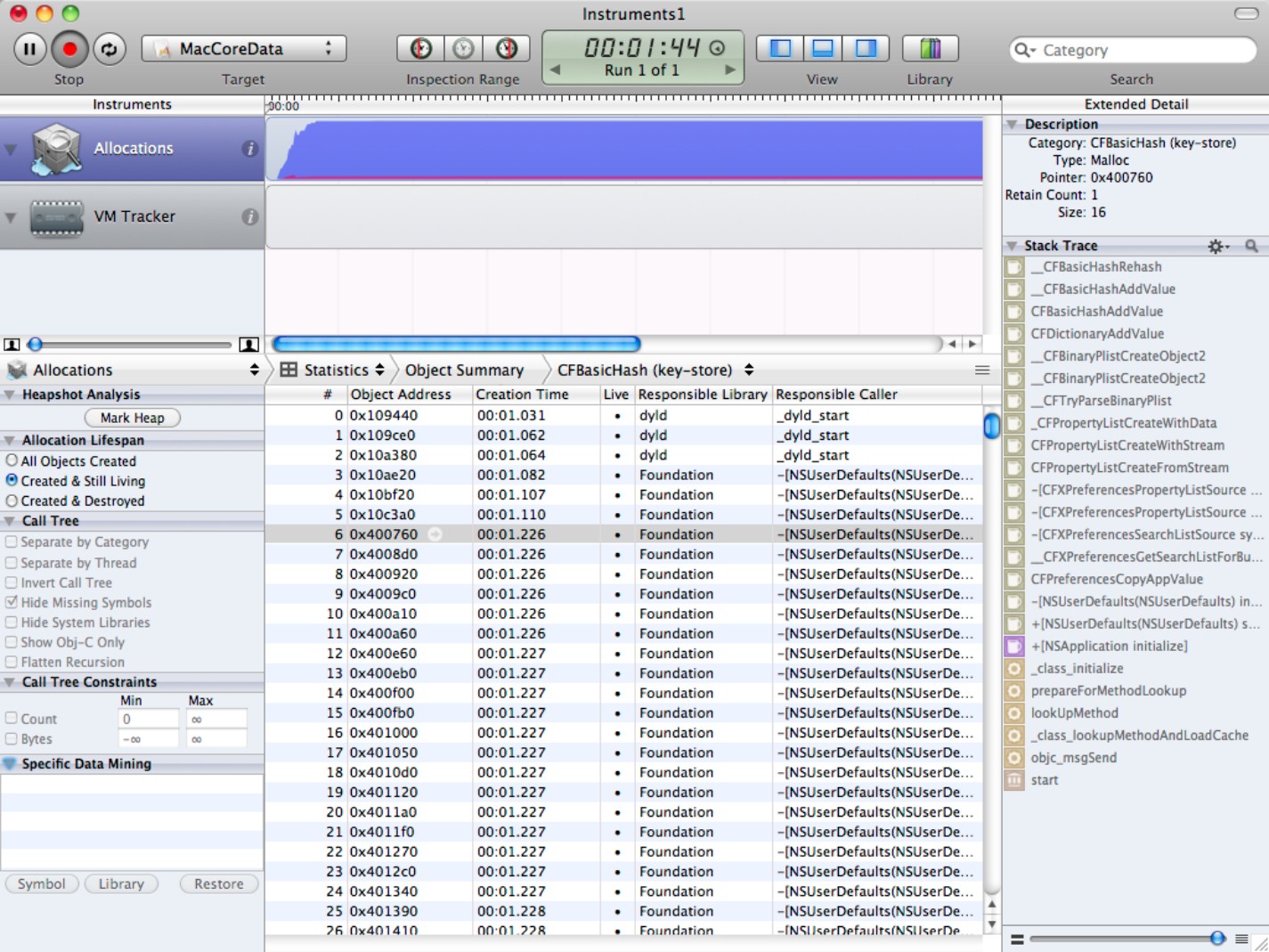Toggle Show Obj-C Only checkbox
Viewport: 1269px width, 952px height.
click(12, 641)
